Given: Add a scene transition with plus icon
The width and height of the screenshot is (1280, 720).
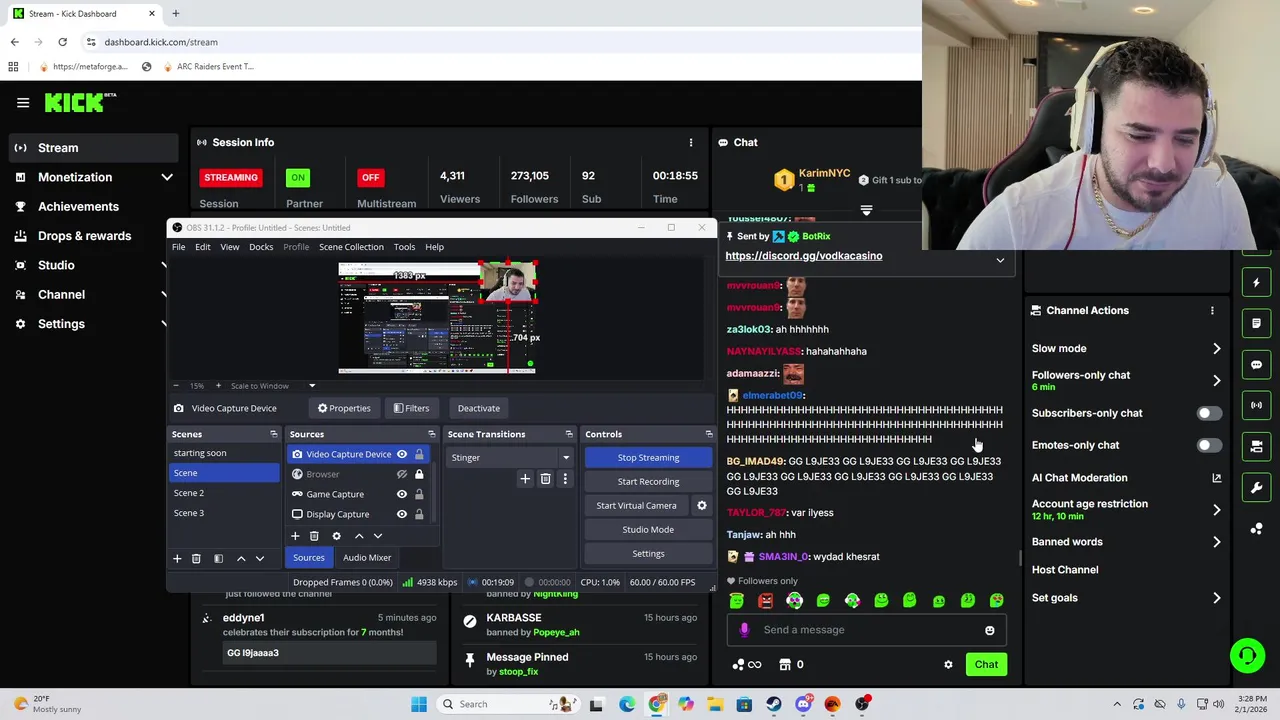Looking at the screenshot, I should [525, 479].
